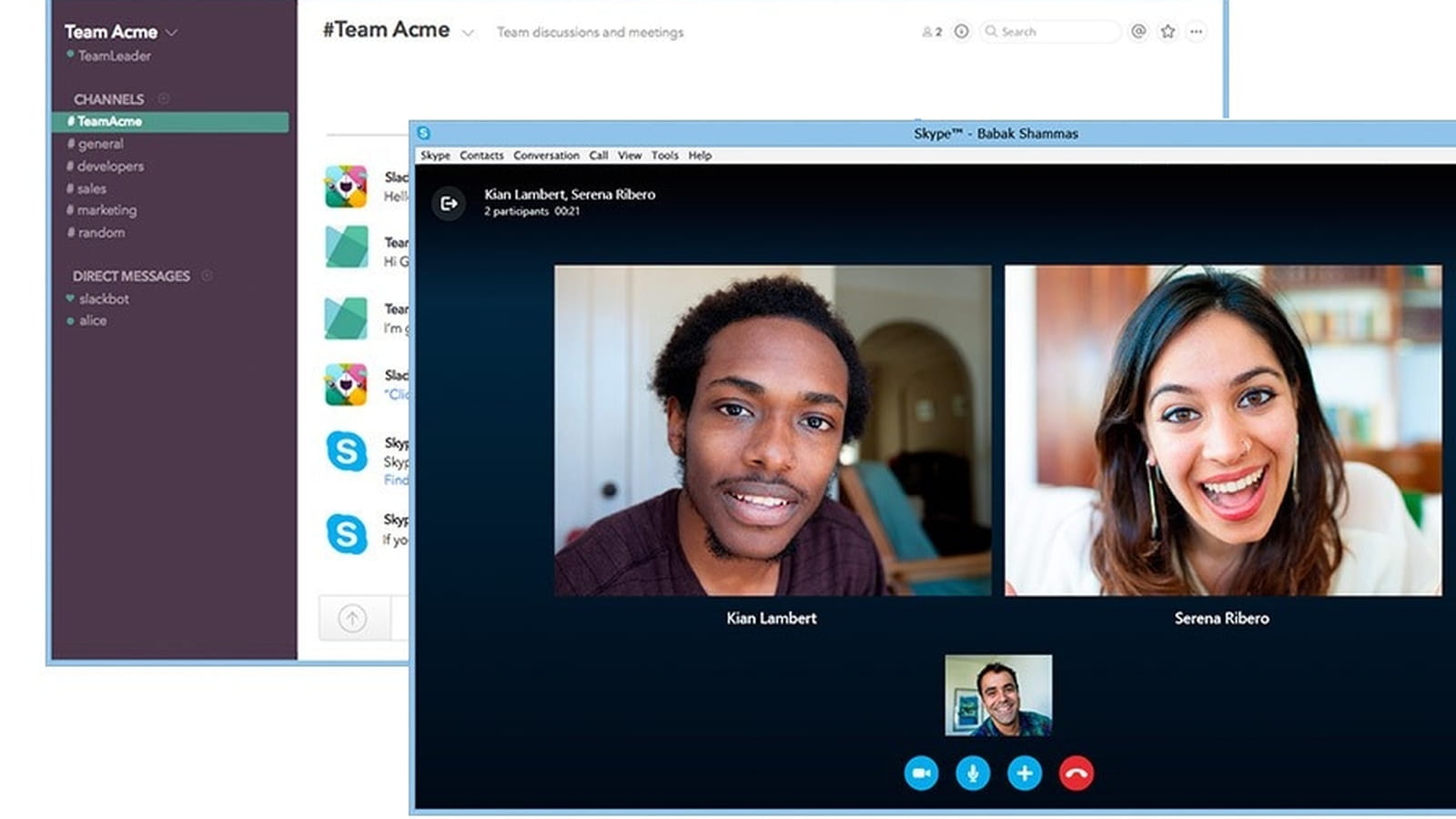Screen dimensions: 1456x819
Task: Show the member count in Slack header
Action: [932, 32]
